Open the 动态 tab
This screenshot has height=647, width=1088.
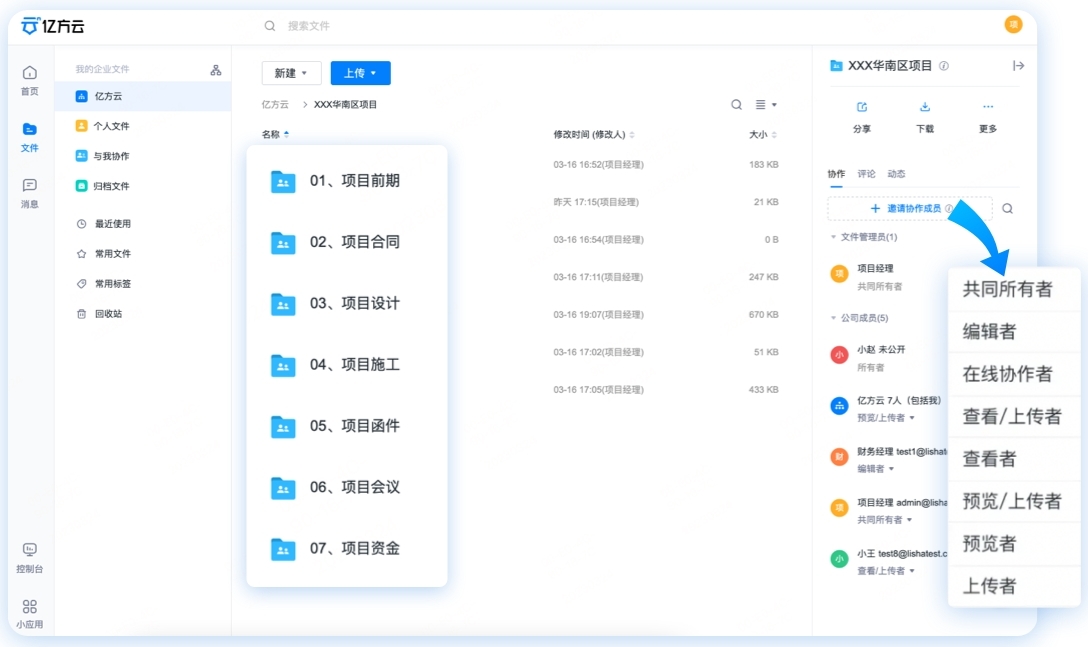pos(897,173)
